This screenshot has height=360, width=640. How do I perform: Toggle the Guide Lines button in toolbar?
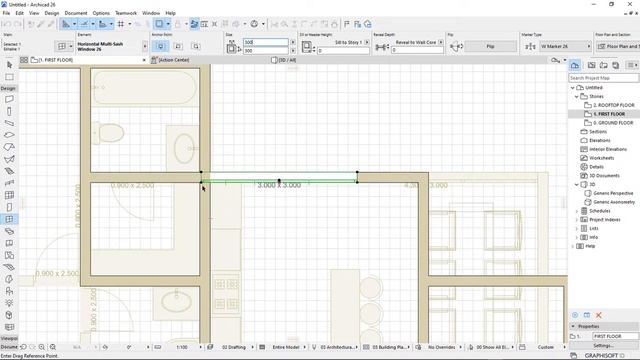coord(66,24)
